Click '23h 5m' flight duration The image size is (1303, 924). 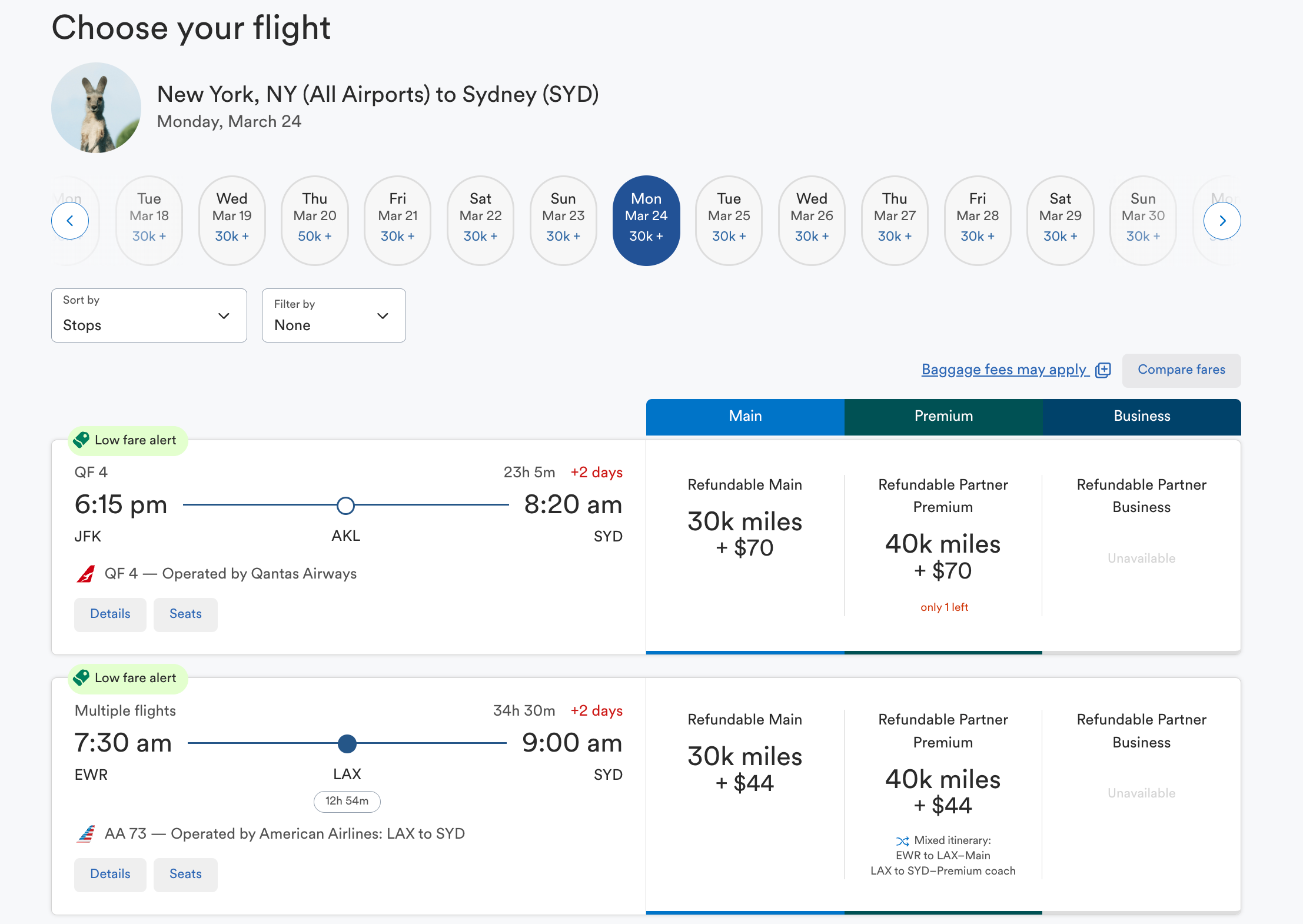coord(529,473)
